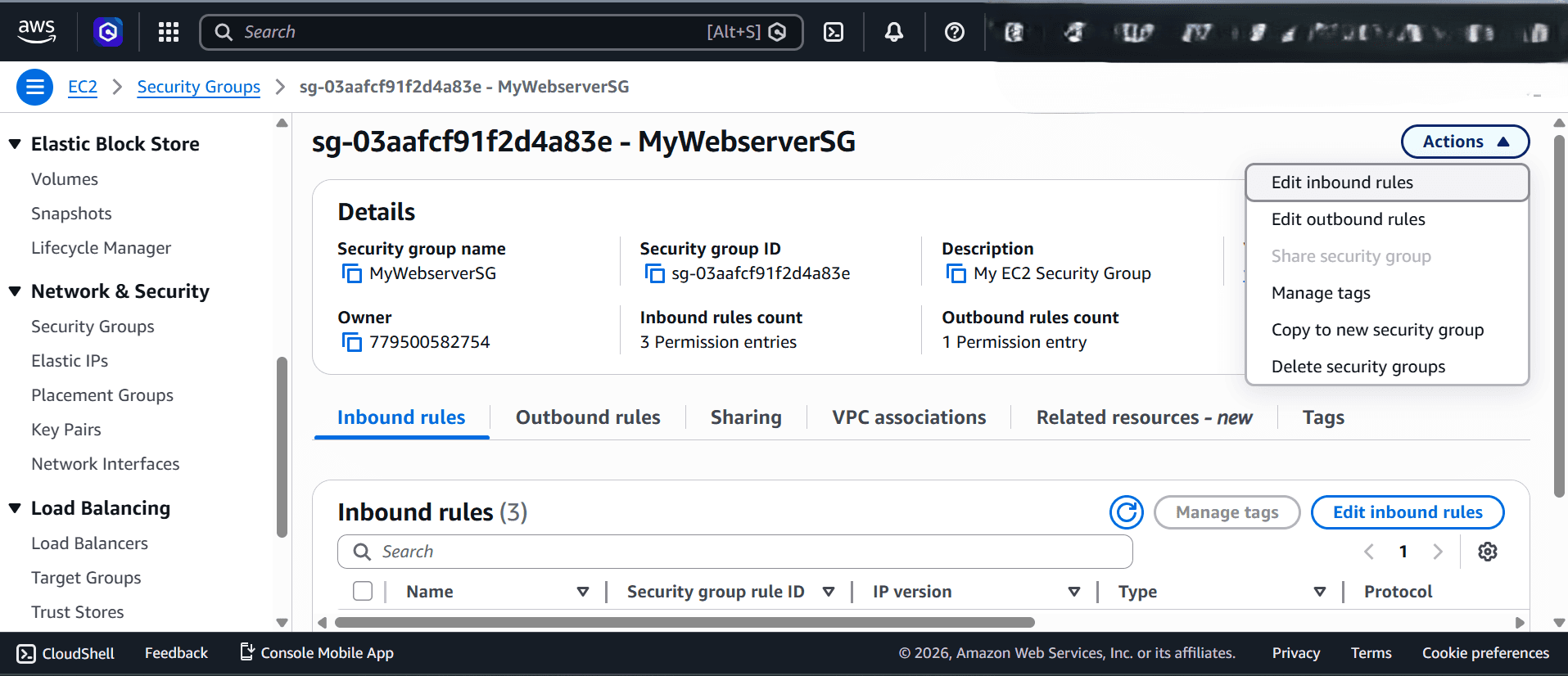Open the help question mark menu

pyautogui.click(x=955, y=32)
